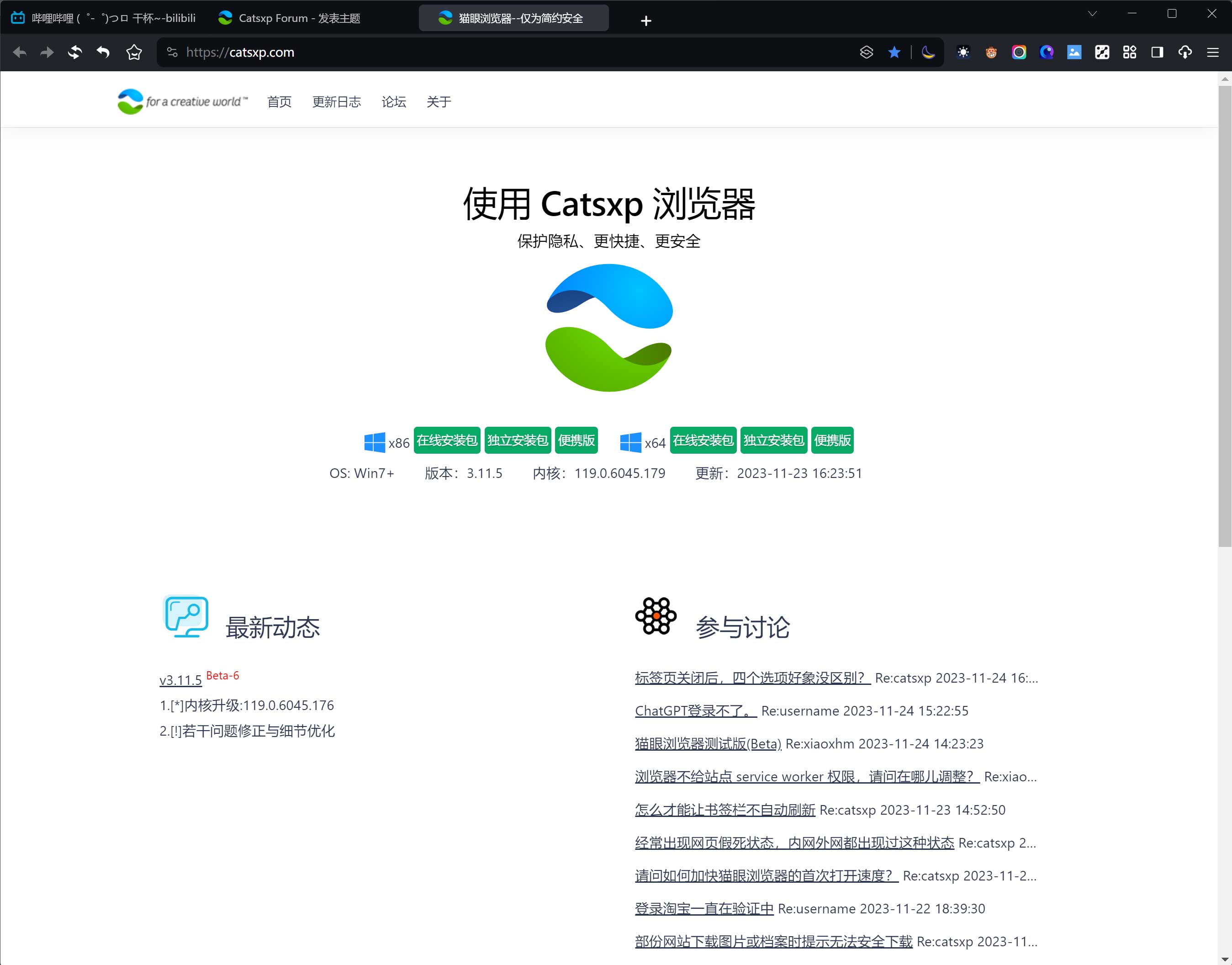Click the scrollbar down arrow

coord(1225,960)
